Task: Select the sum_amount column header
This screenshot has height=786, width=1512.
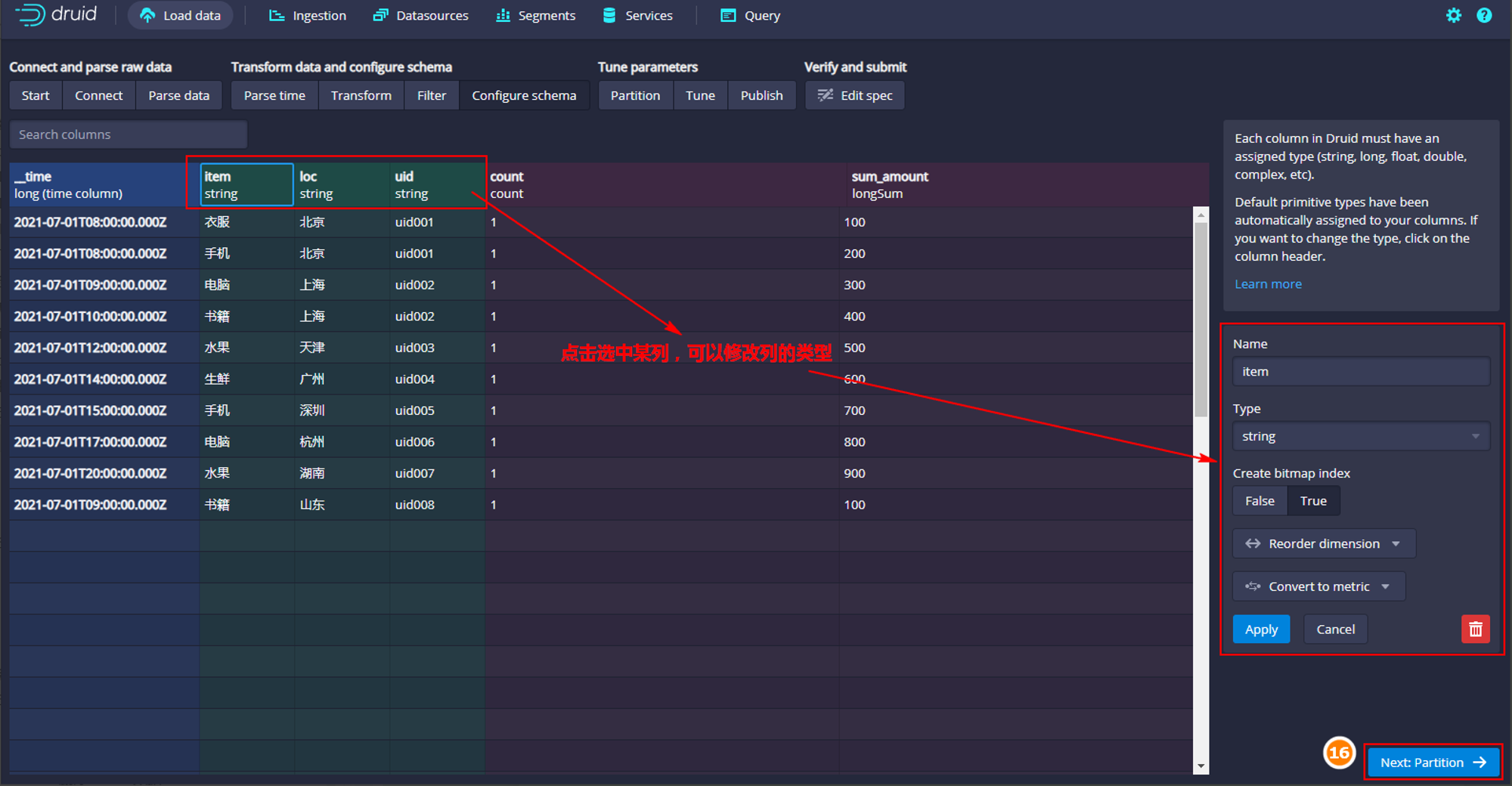Action: click(1028, 184)
